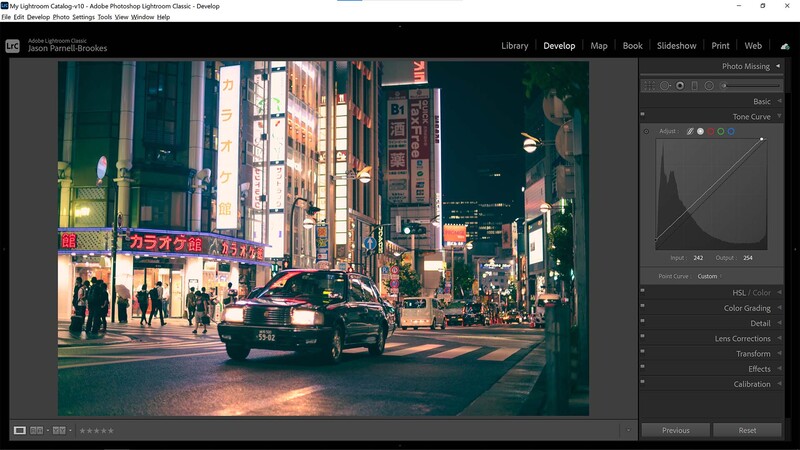Activate the tone curve target adjustment tool
The image size is (800, 450).
[x=646, y=132]
